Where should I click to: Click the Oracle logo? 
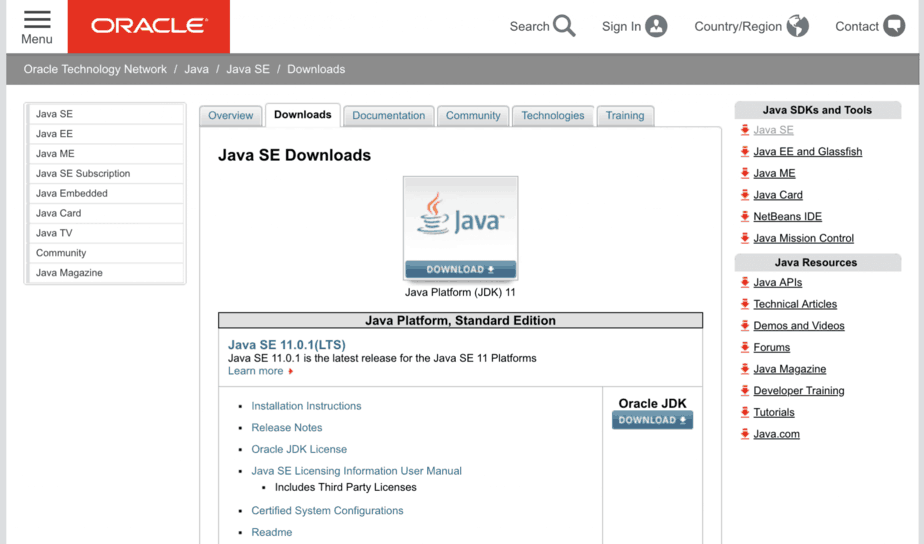tap(148, 26)
